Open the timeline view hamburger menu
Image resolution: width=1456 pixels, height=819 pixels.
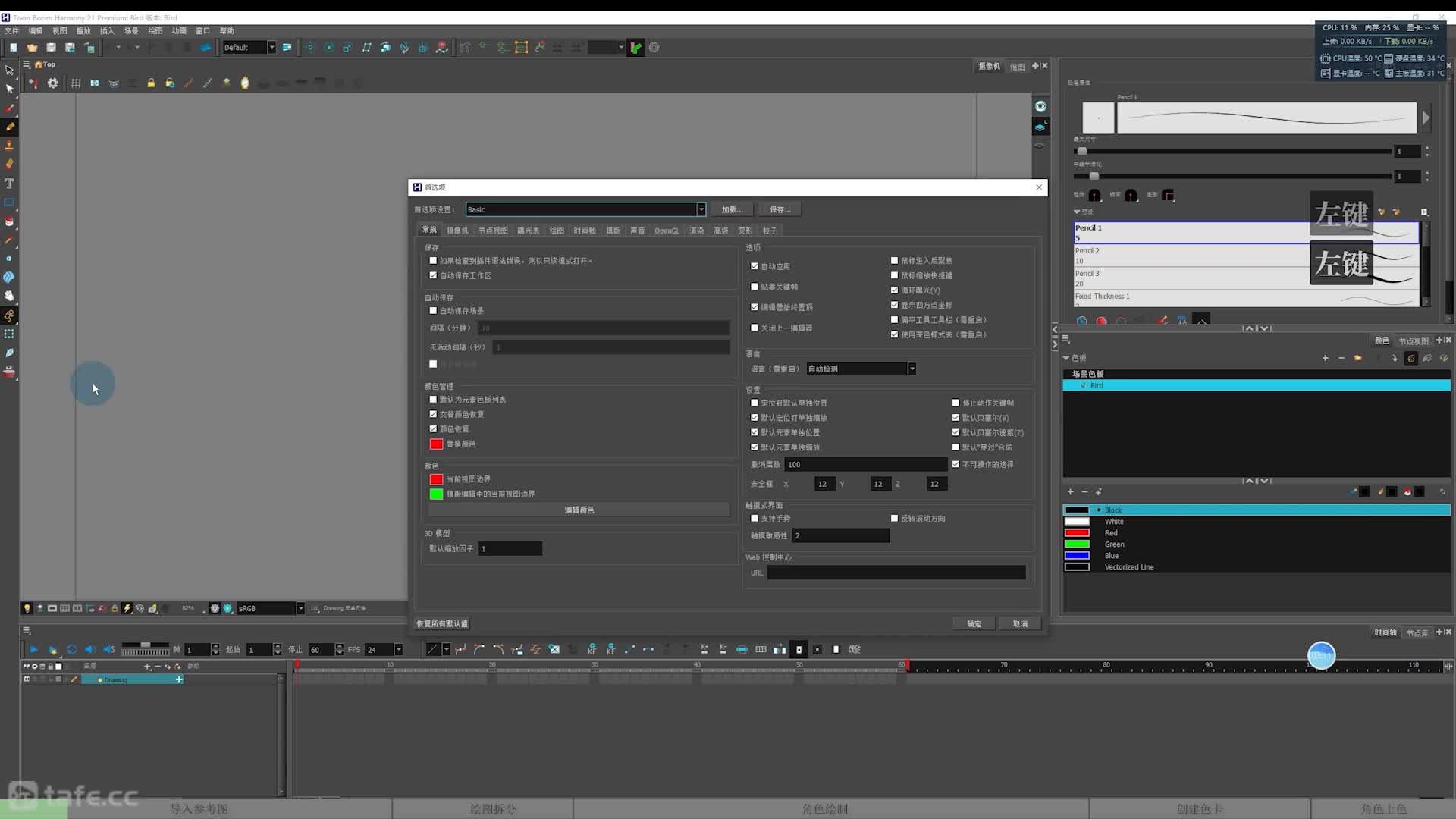[27, 631]
